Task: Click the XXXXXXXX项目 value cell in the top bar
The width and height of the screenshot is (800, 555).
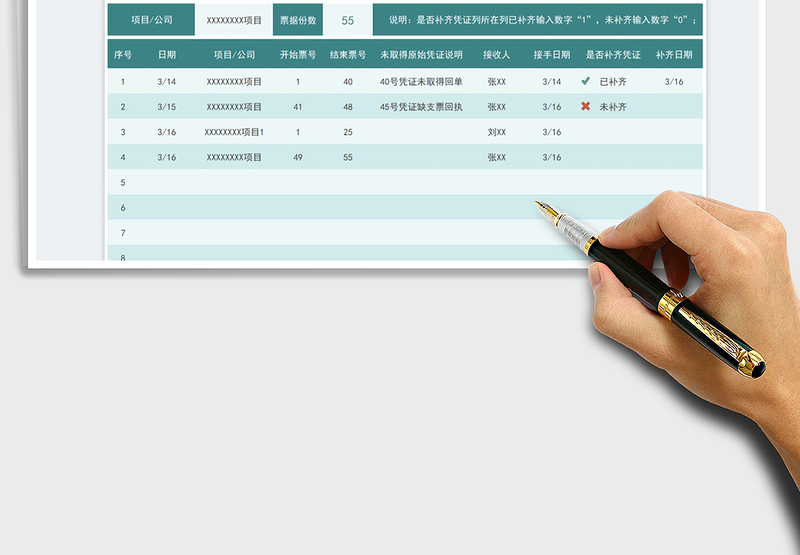Action: click(234, 20)
